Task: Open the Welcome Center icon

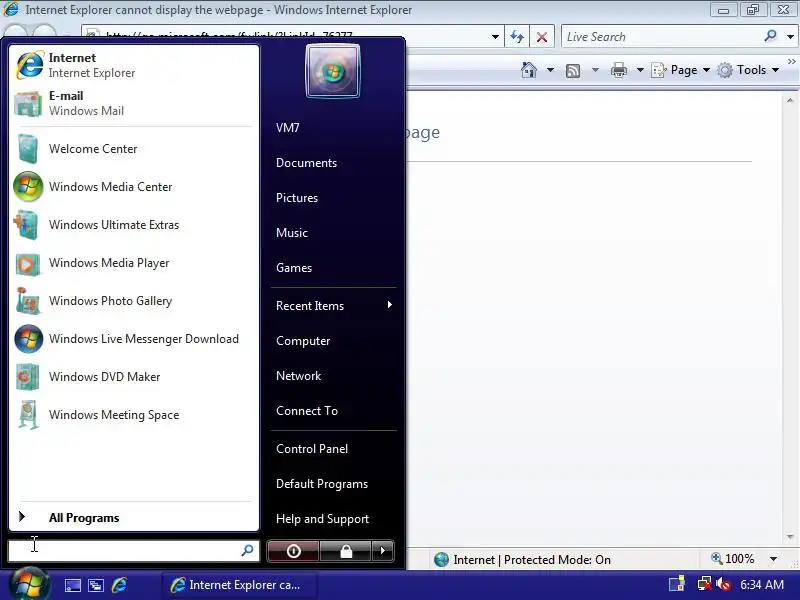Action: point(28,149)
